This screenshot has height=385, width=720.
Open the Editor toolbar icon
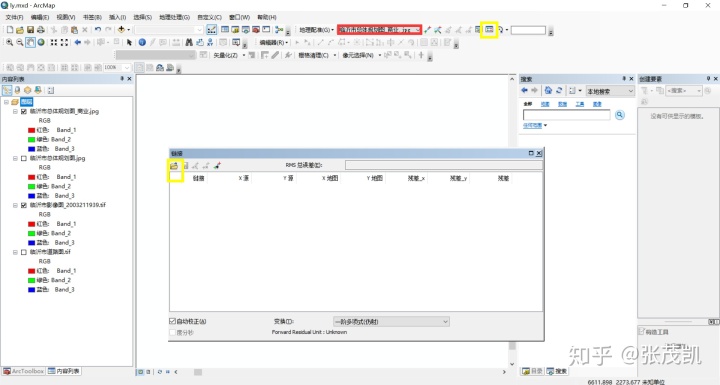[x=211, y=30]
